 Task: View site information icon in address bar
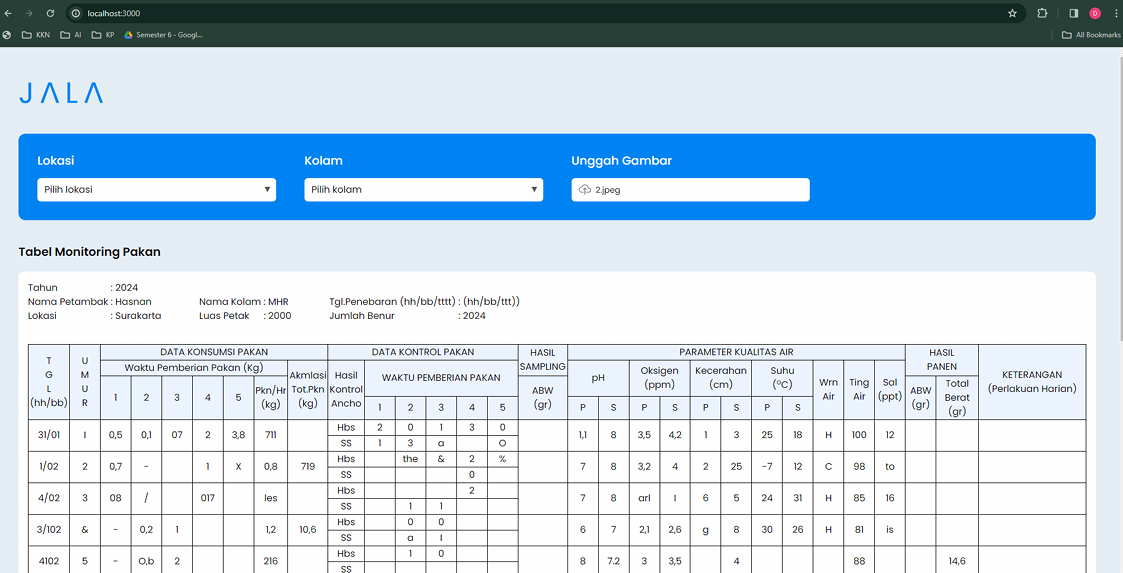click(x=76, y=13)
